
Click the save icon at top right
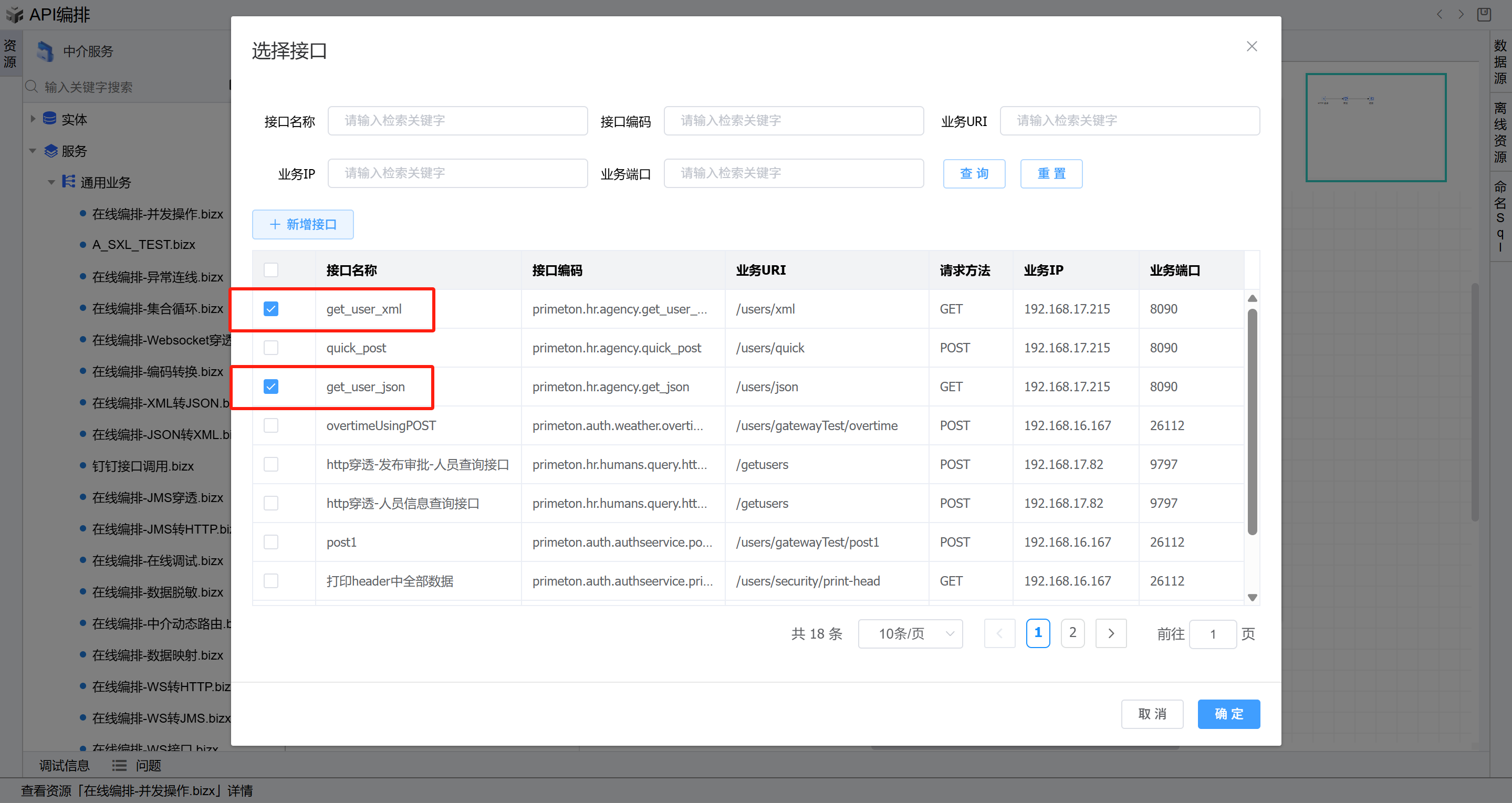click(x=1484, y=14)
